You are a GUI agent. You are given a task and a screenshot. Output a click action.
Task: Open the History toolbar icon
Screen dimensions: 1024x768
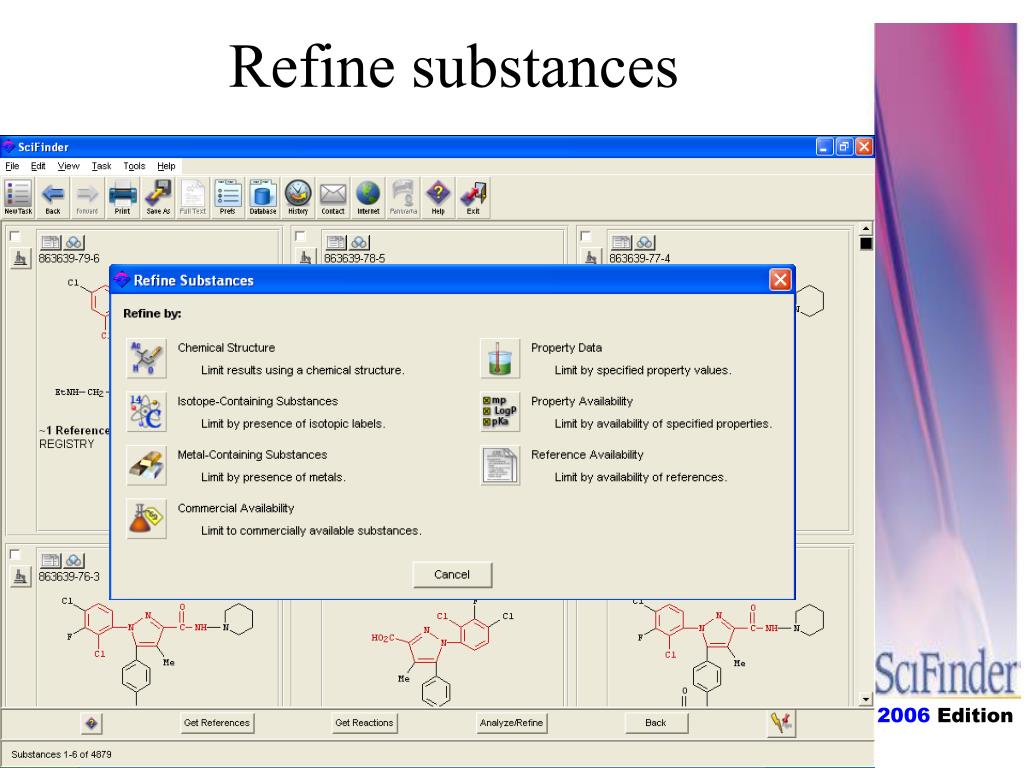[x=298, y=197]
